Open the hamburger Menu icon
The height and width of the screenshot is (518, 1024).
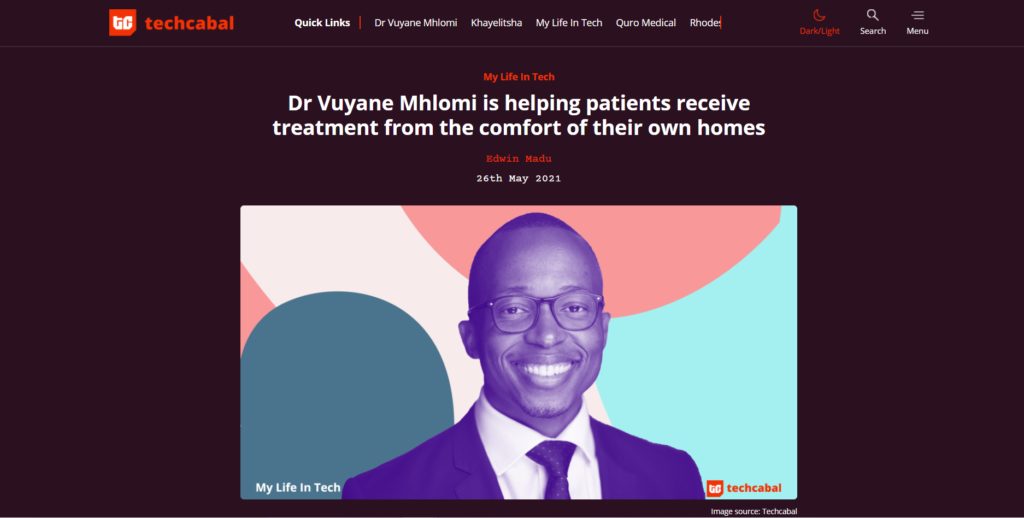[x=918, y=15]
